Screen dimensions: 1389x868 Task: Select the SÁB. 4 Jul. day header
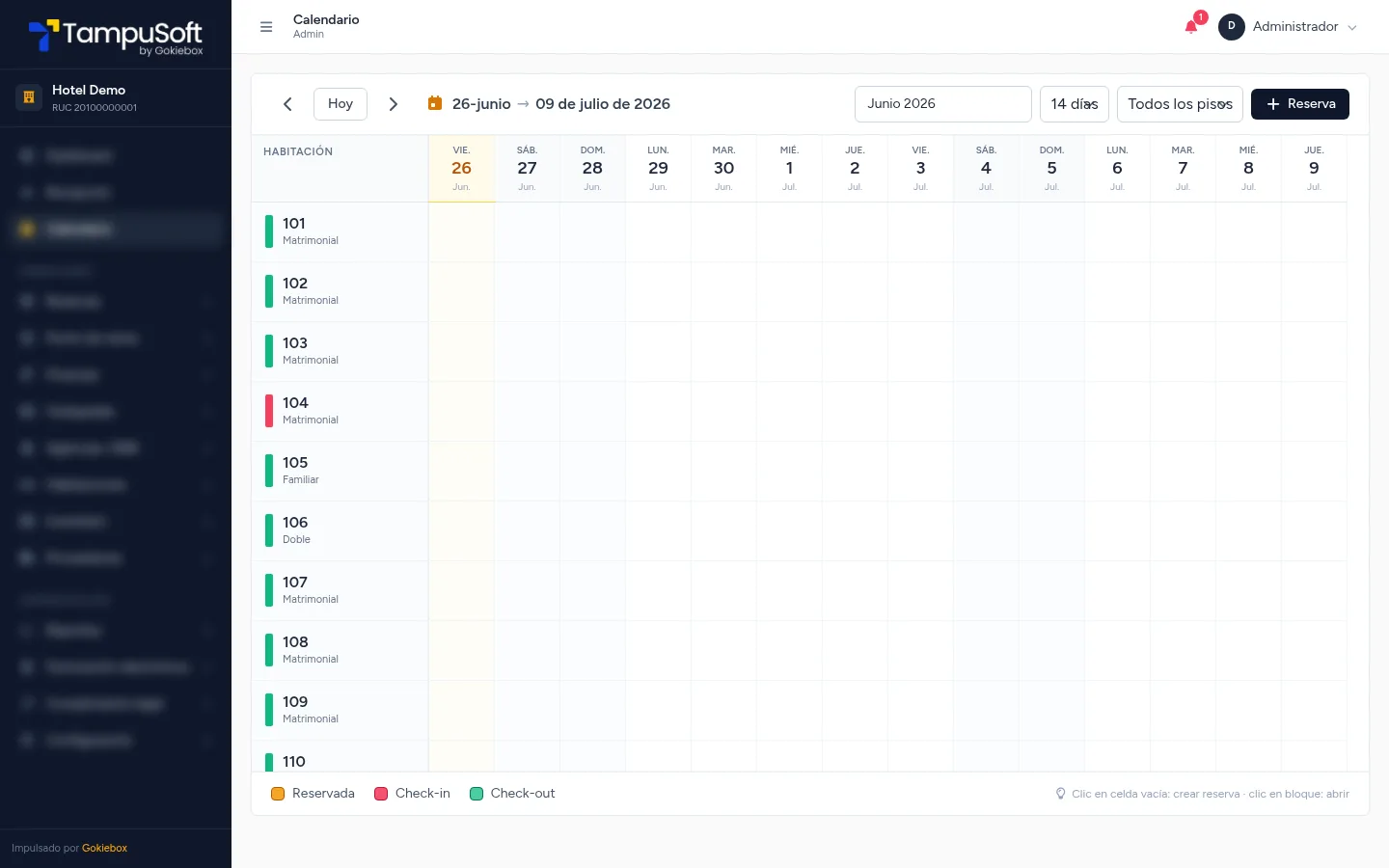click(986, 169)
